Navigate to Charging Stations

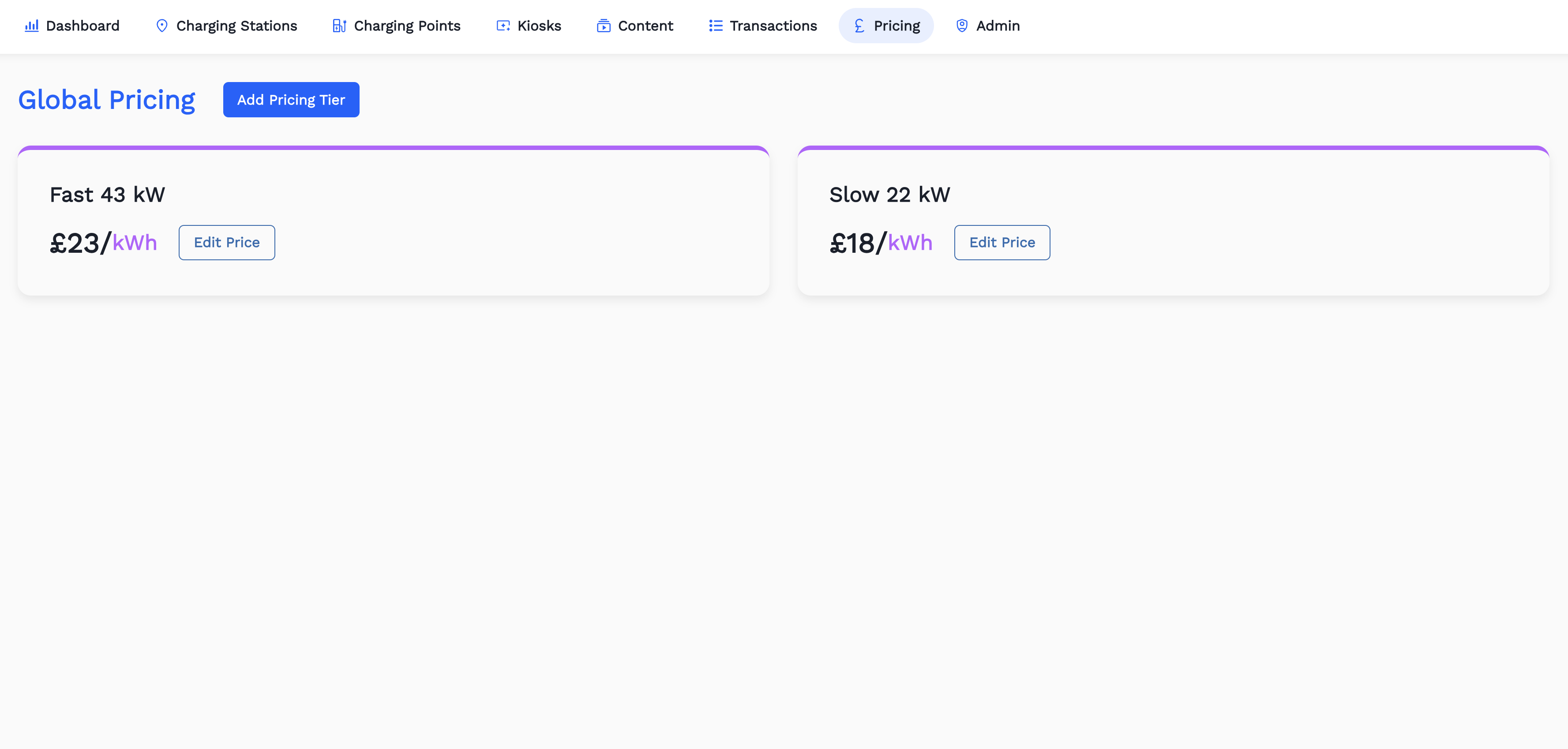(x=236, y=26)
